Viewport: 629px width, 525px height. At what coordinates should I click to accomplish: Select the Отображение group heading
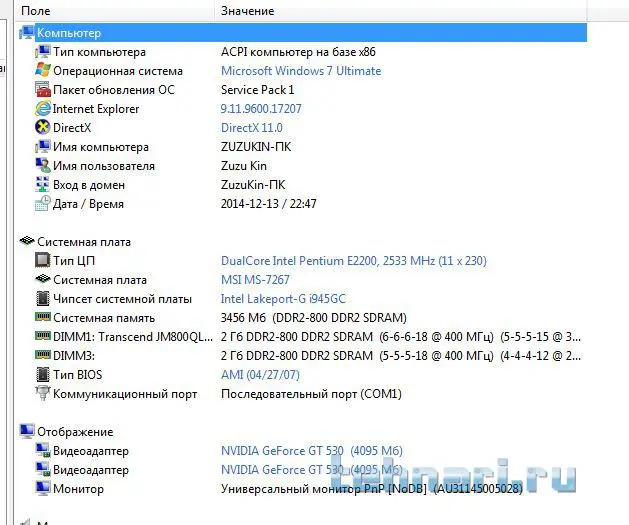(x=75, y=432)
